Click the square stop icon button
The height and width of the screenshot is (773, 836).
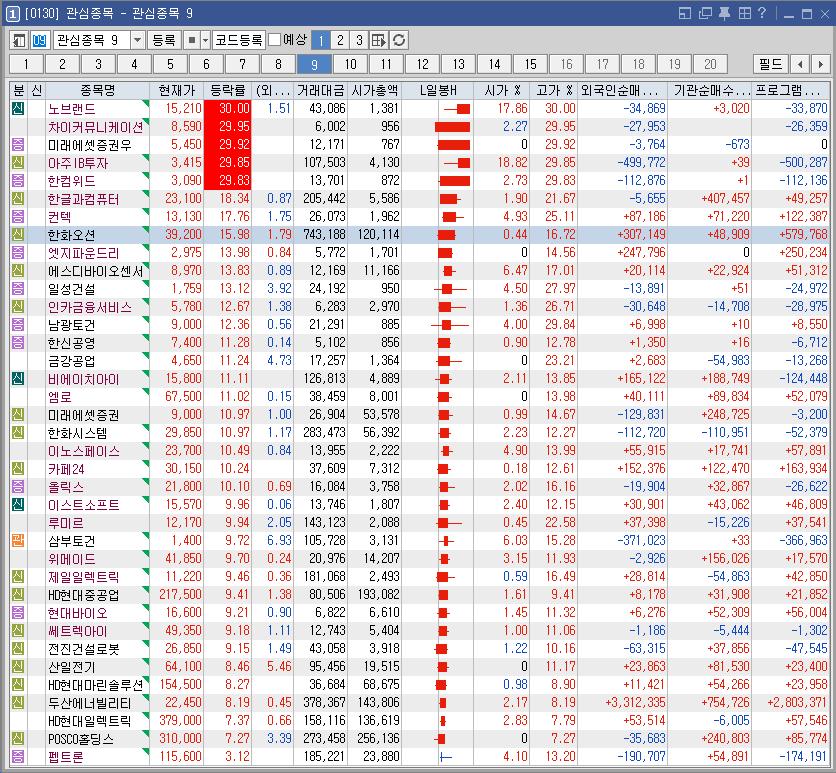click(191, 40)
